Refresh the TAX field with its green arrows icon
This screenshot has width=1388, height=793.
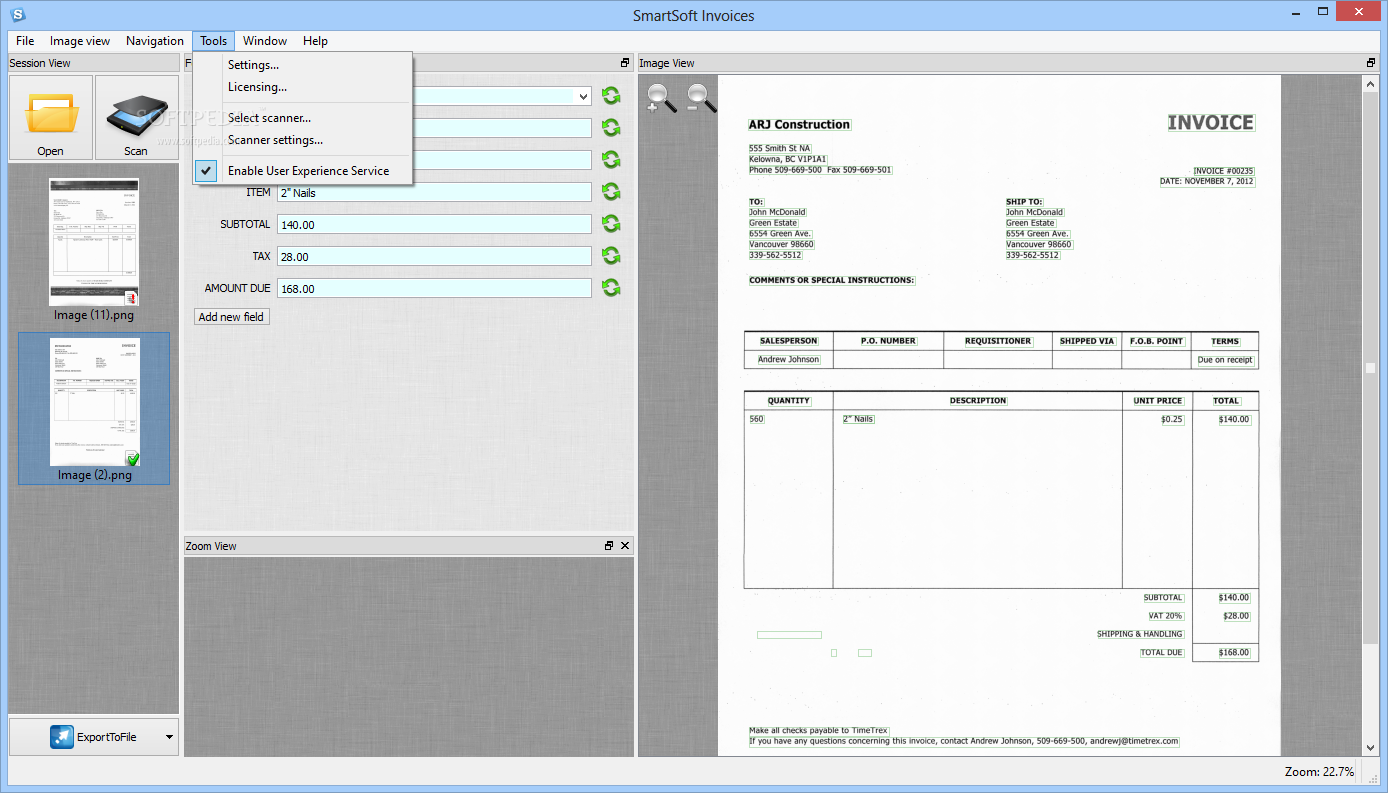611,256
